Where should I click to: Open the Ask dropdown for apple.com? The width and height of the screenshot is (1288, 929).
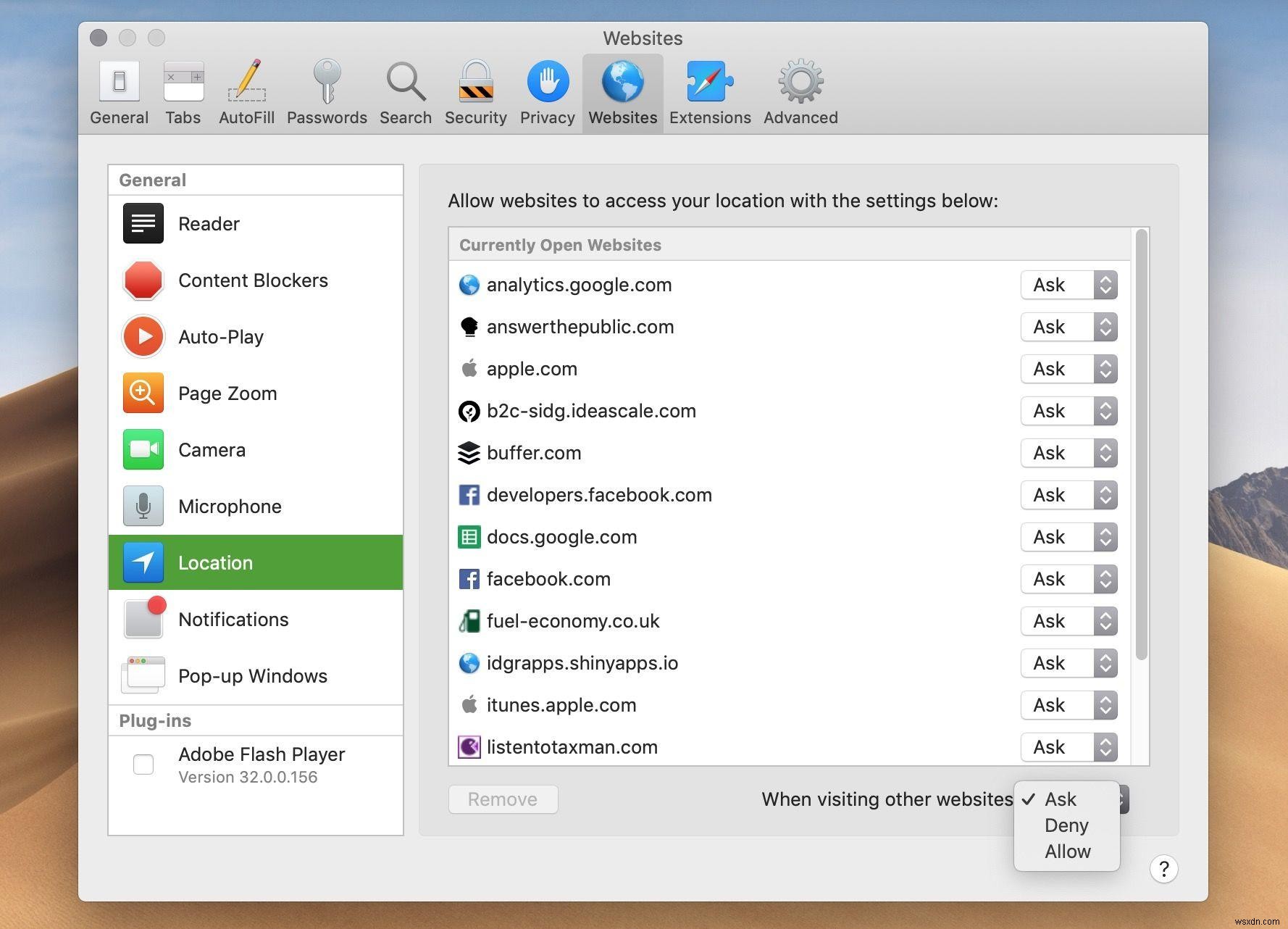coord(1069,369)
